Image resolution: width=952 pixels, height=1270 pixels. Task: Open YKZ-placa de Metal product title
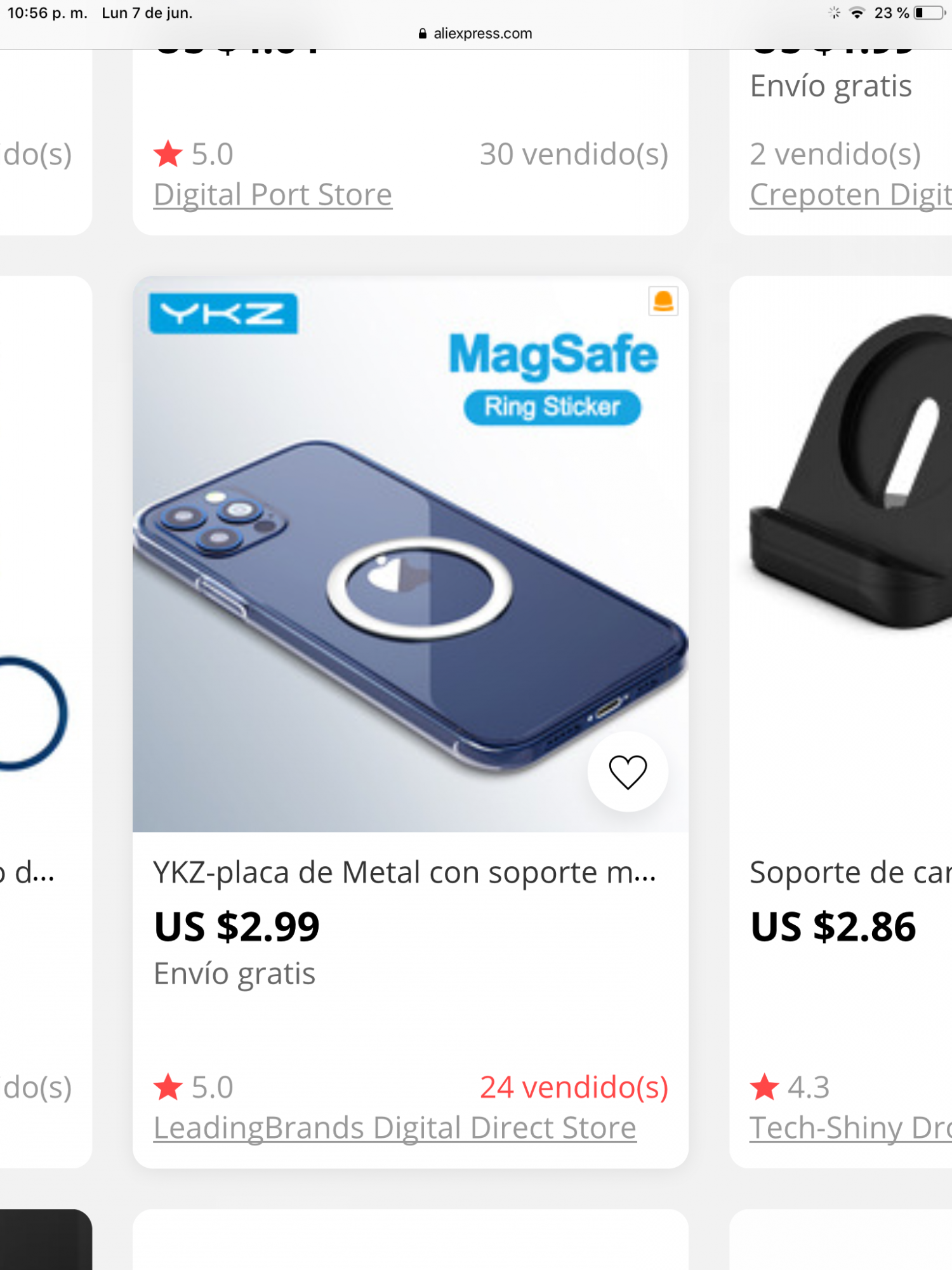point(405,872)
